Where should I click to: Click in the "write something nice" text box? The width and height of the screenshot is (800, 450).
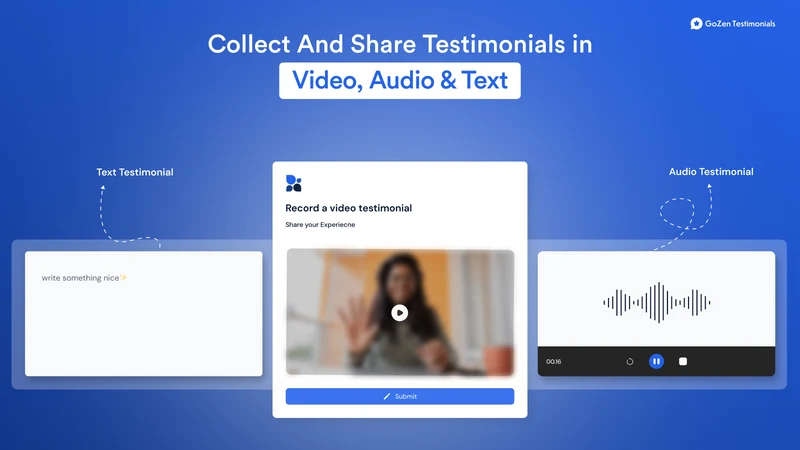click(144, 313)
